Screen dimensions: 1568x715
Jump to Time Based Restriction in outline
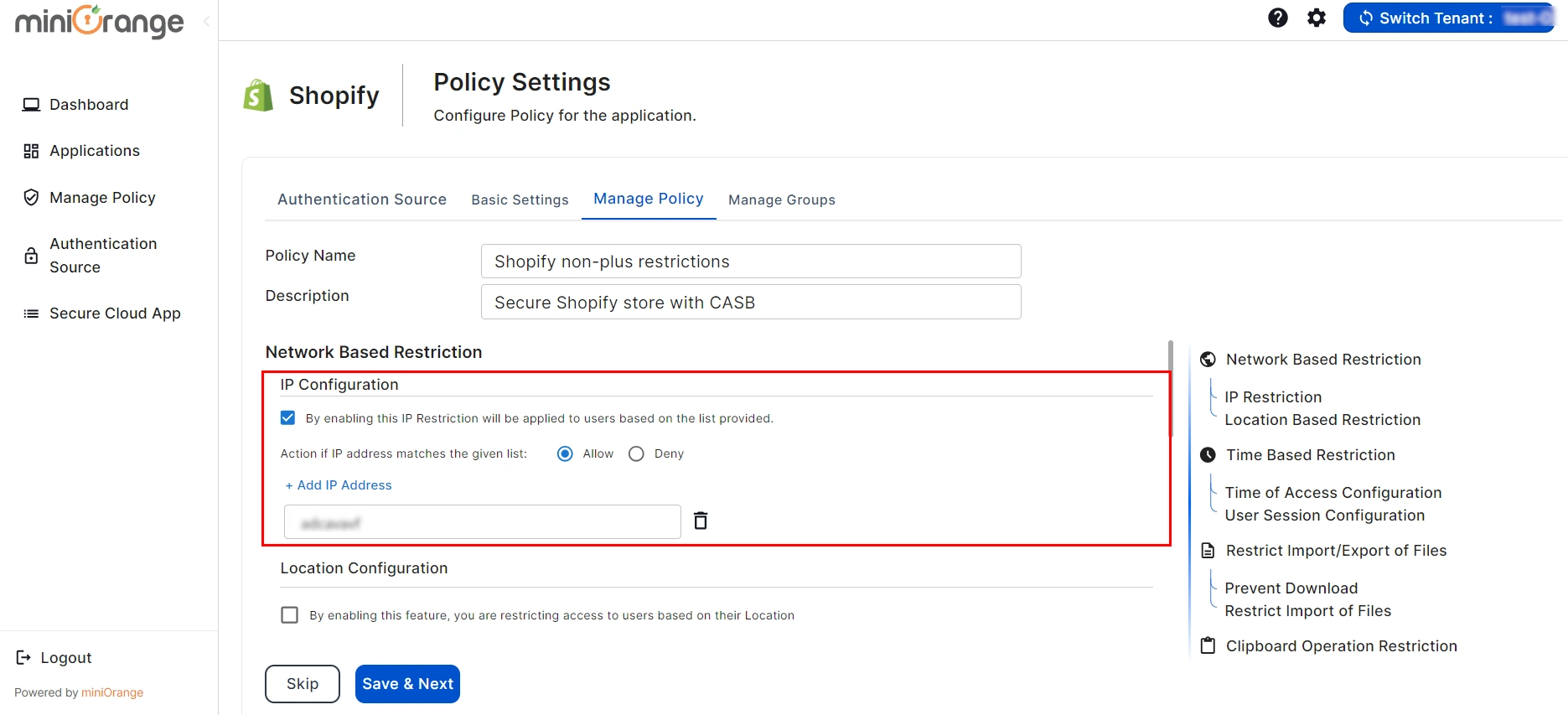(x=1311, y=455)
